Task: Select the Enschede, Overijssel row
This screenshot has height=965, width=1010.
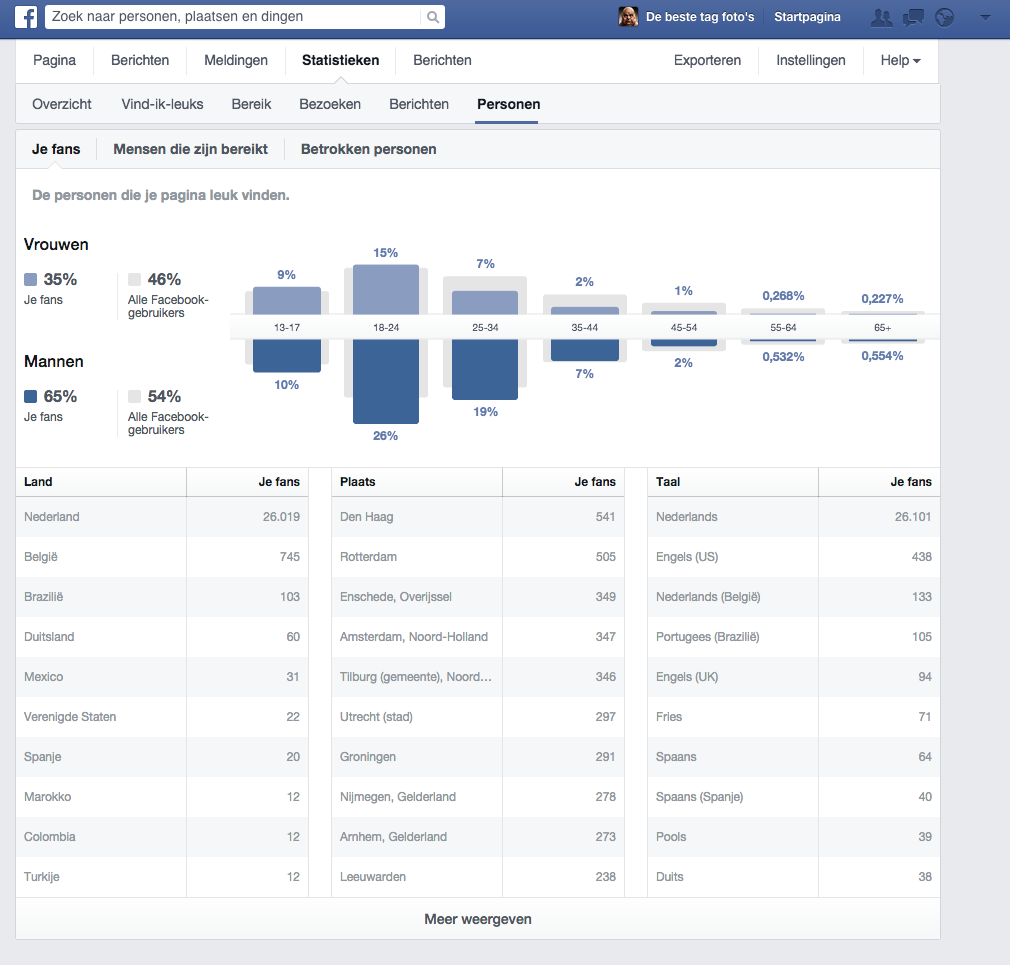Action: (478, 597)
